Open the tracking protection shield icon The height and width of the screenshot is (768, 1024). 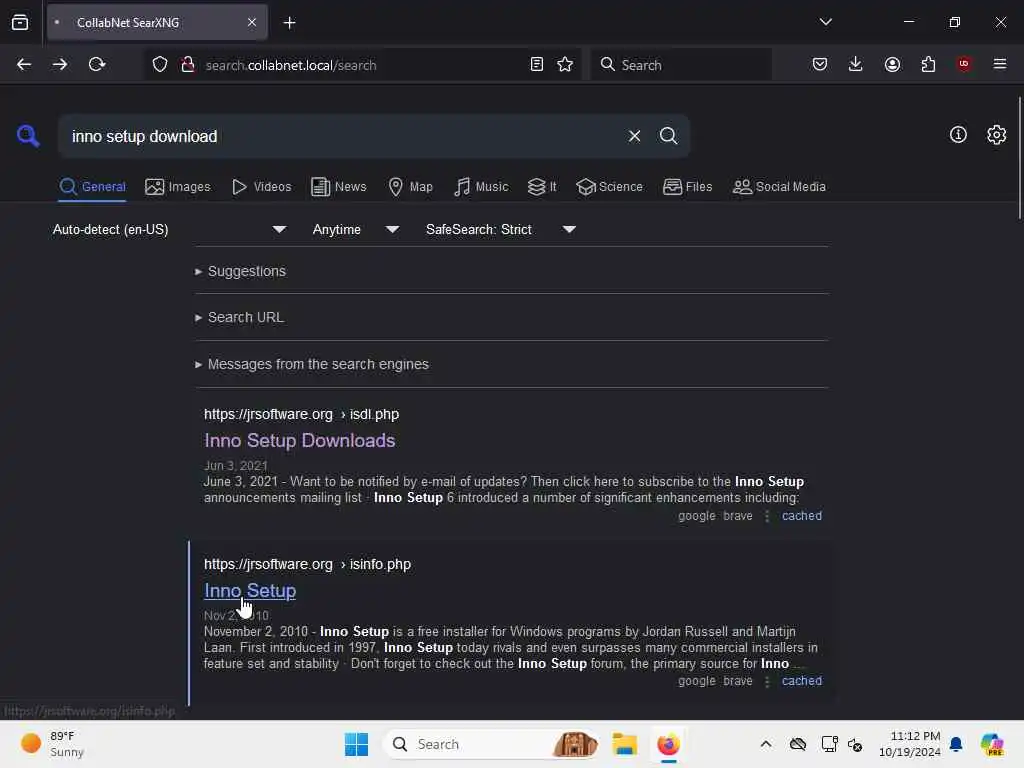(160, 65)
